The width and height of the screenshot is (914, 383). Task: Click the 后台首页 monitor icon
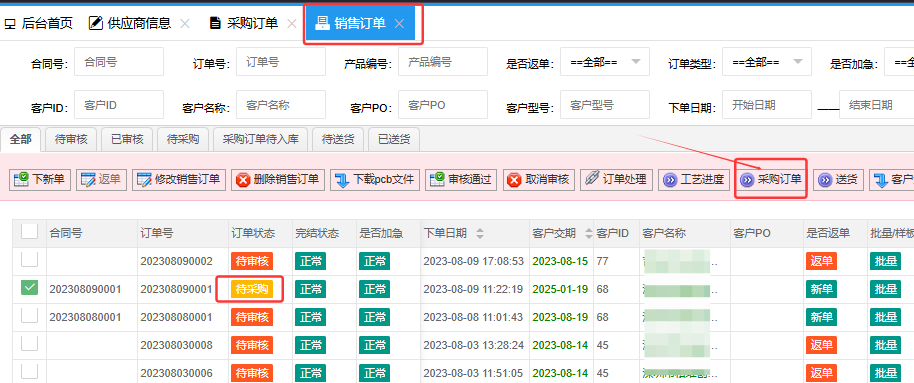pos(10,24)
